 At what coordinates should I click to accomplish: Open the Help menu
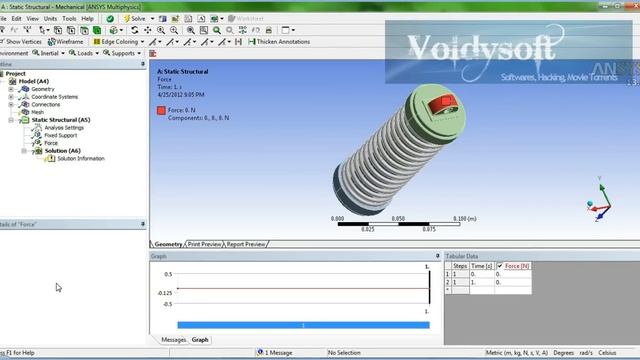click(x=87, y=19)
